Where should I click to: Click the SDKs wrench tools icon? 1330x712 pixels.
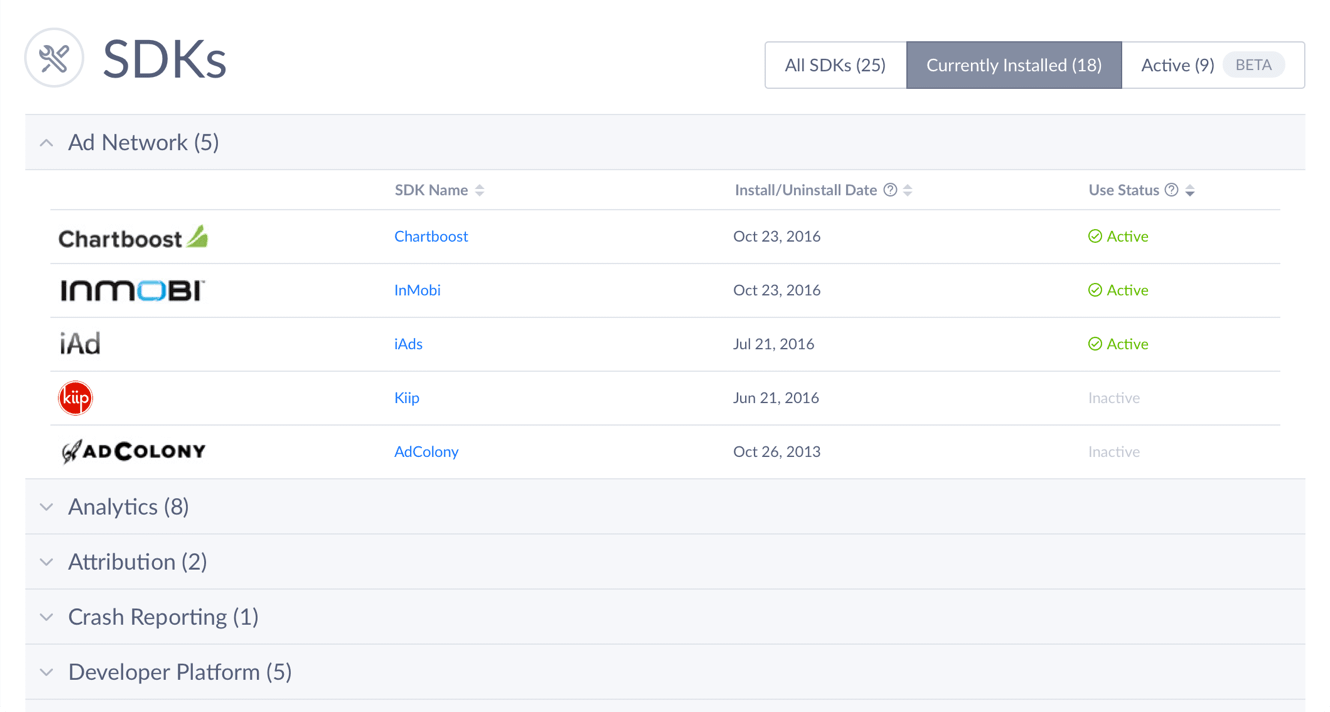(x=54, y=58)
